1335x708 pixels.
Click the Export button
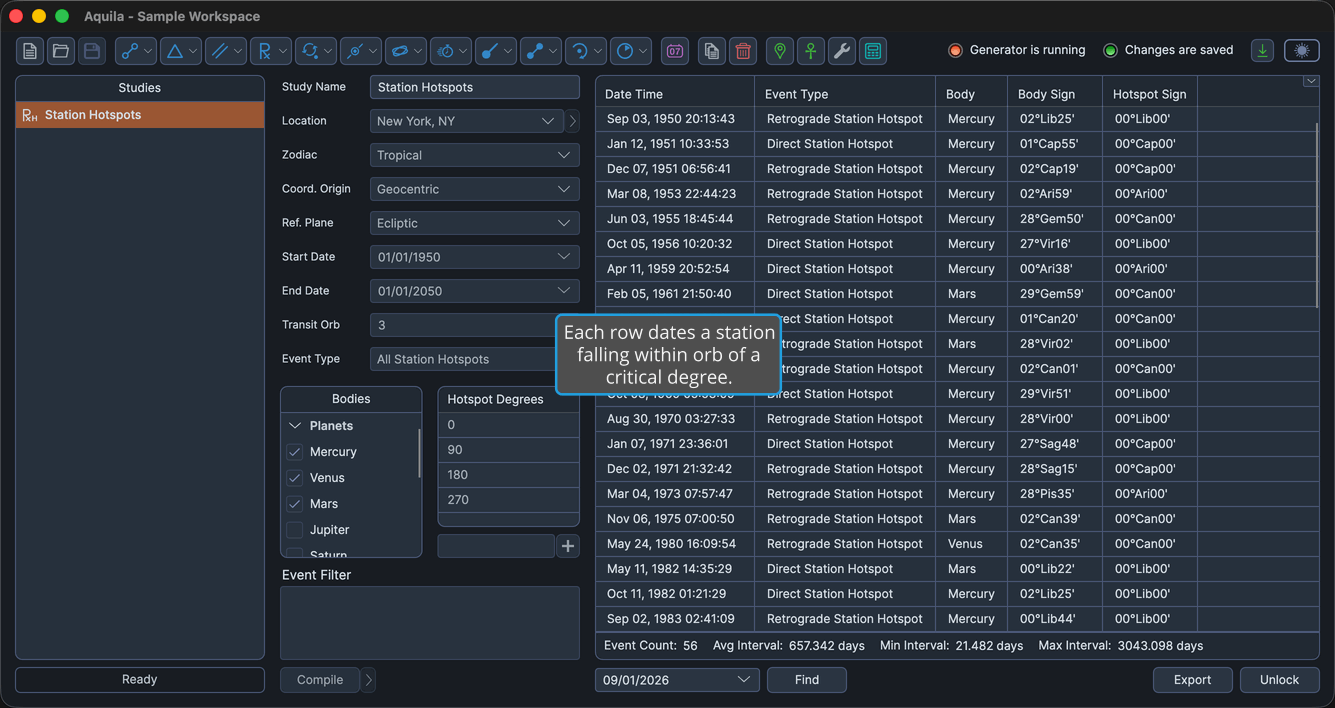pos(1192,680)
